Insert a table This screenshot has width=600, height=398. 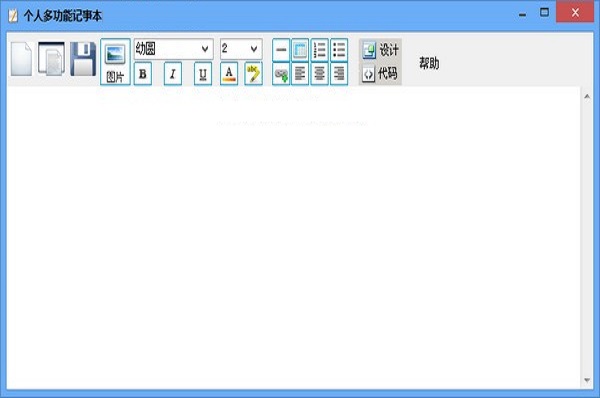click(x=300, y=50)
